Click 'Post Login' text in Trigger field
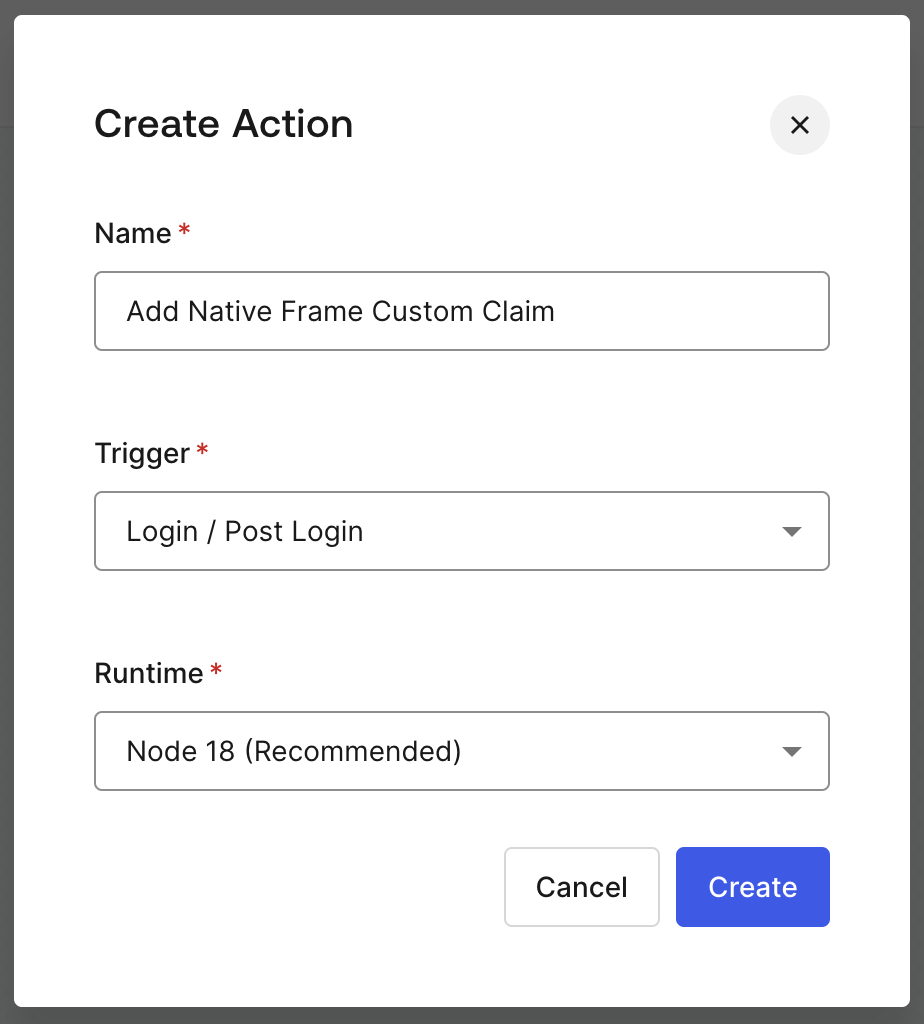Viewport: 924px width, 1024px height. click(x=294, y=532)
